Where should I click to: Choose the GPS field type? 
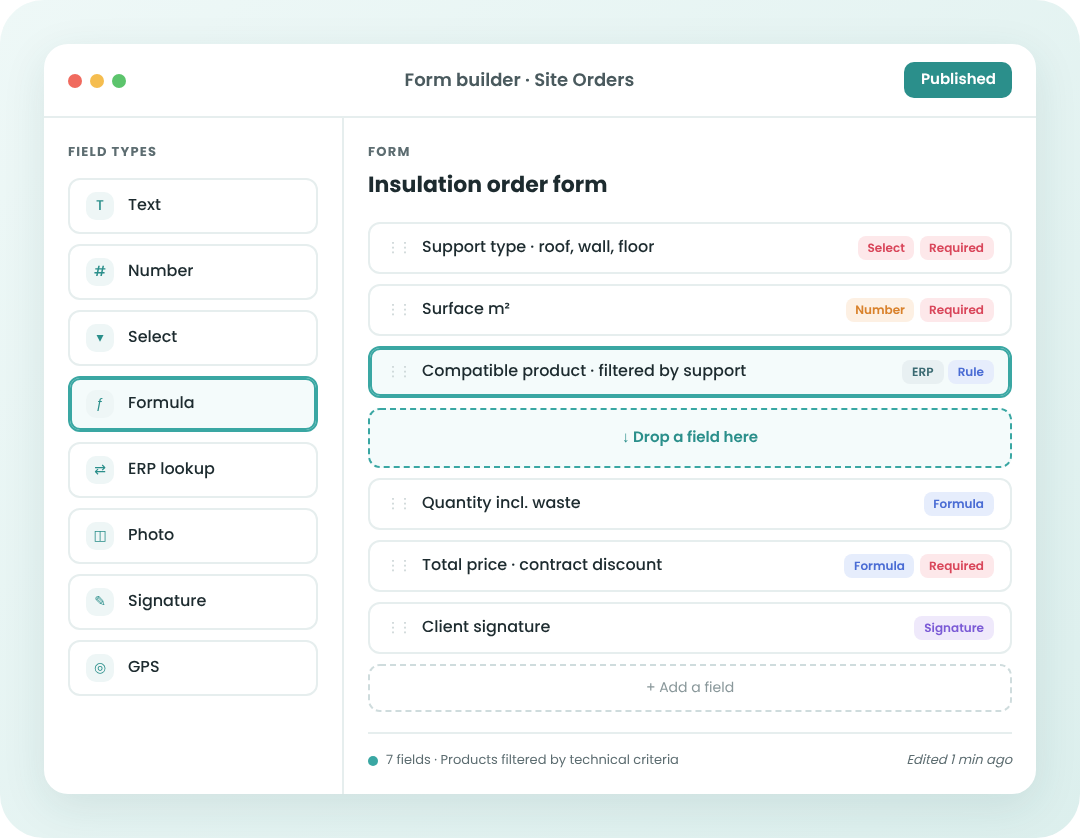point(193,669)
